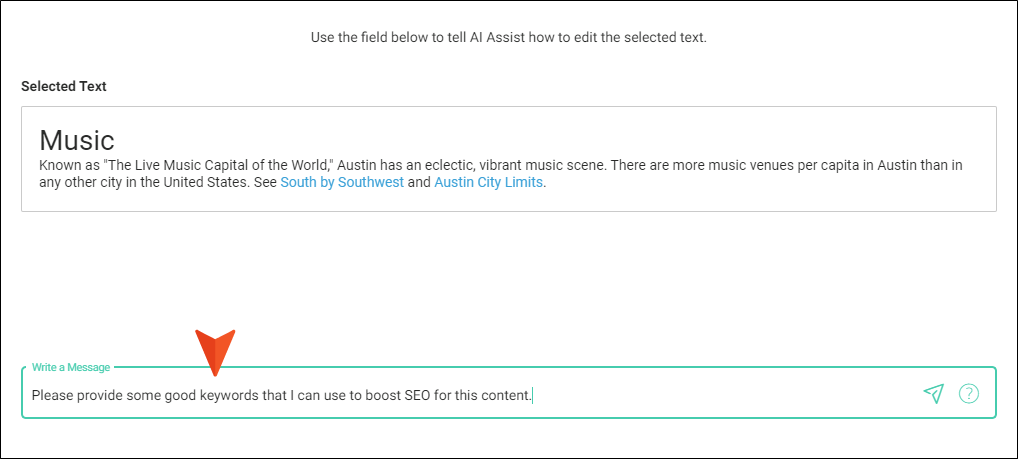Click the AI Assist instruction text
The height and width of the screenshot is (459, 1018).
[508, 37]
